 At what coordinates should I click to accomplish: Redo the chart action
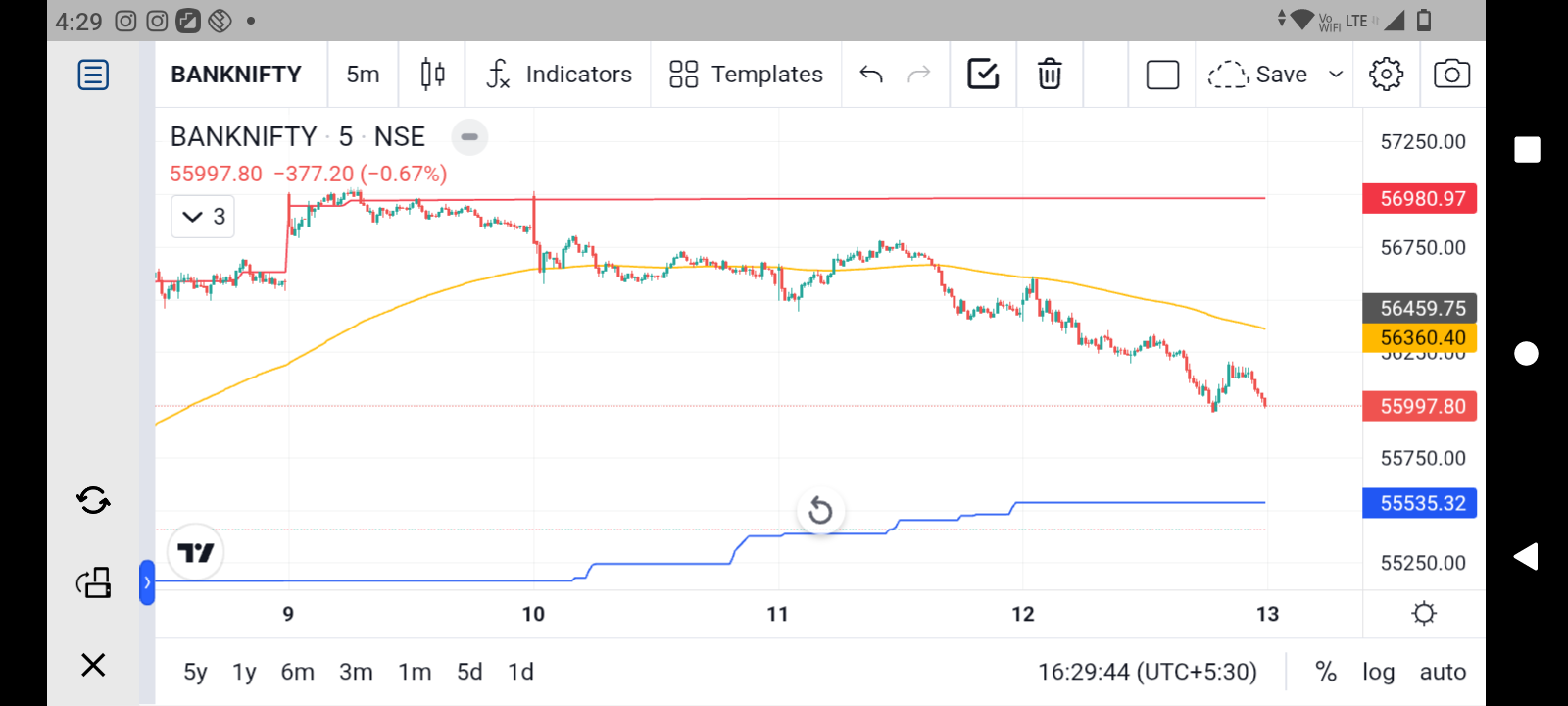(x=918, y=75)
